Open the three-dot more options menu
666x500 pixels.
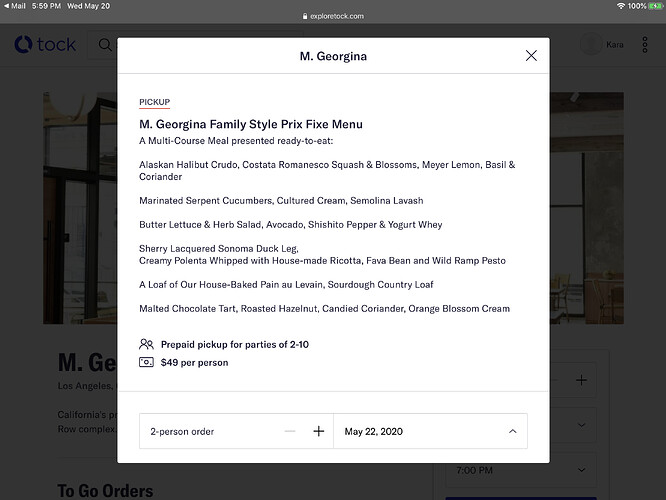pyautogui.click(x=645, y=45)
